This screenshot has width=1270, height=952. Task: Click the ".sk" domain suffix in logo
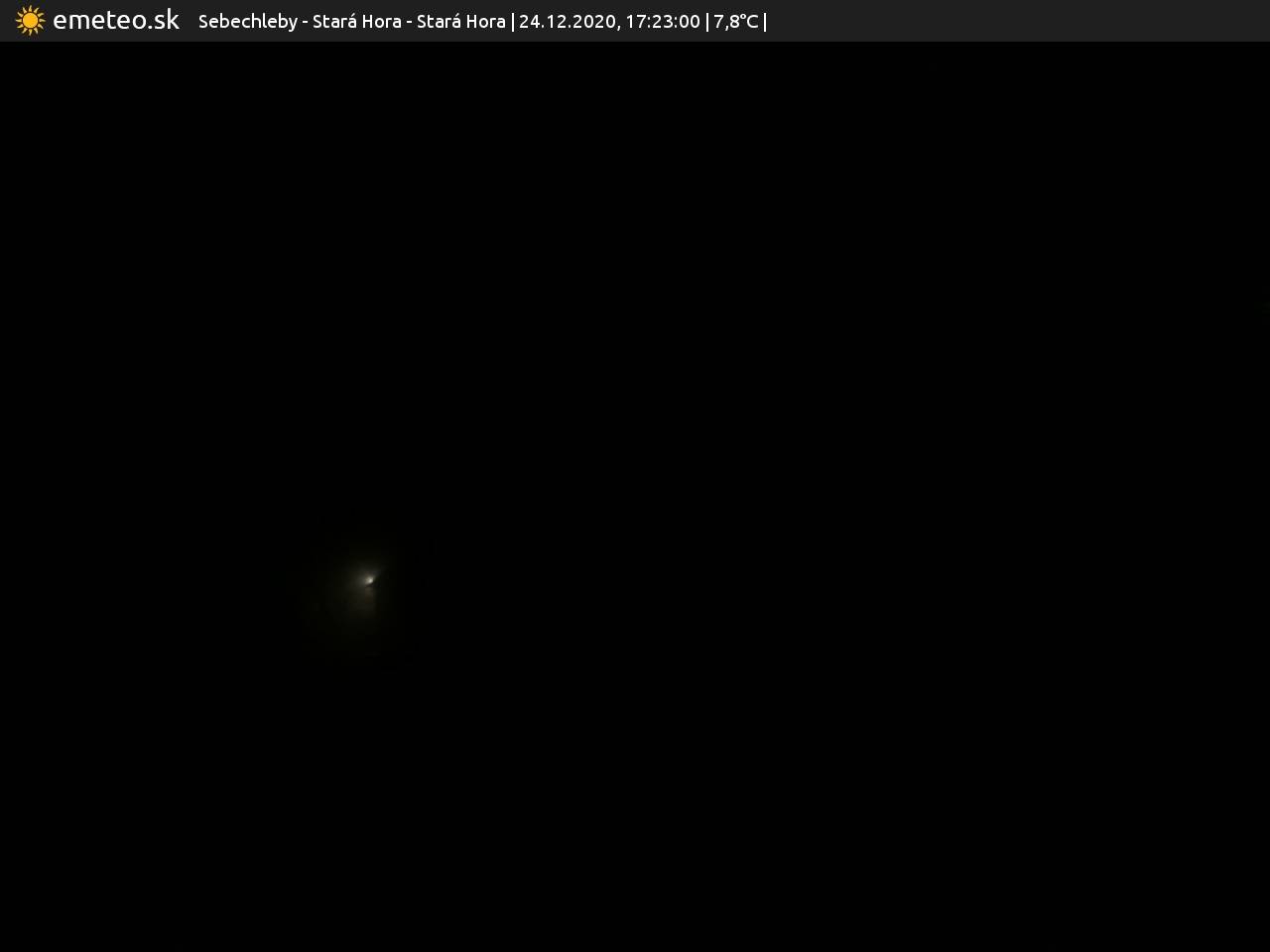pyautogui.click(x=163, y=21)
